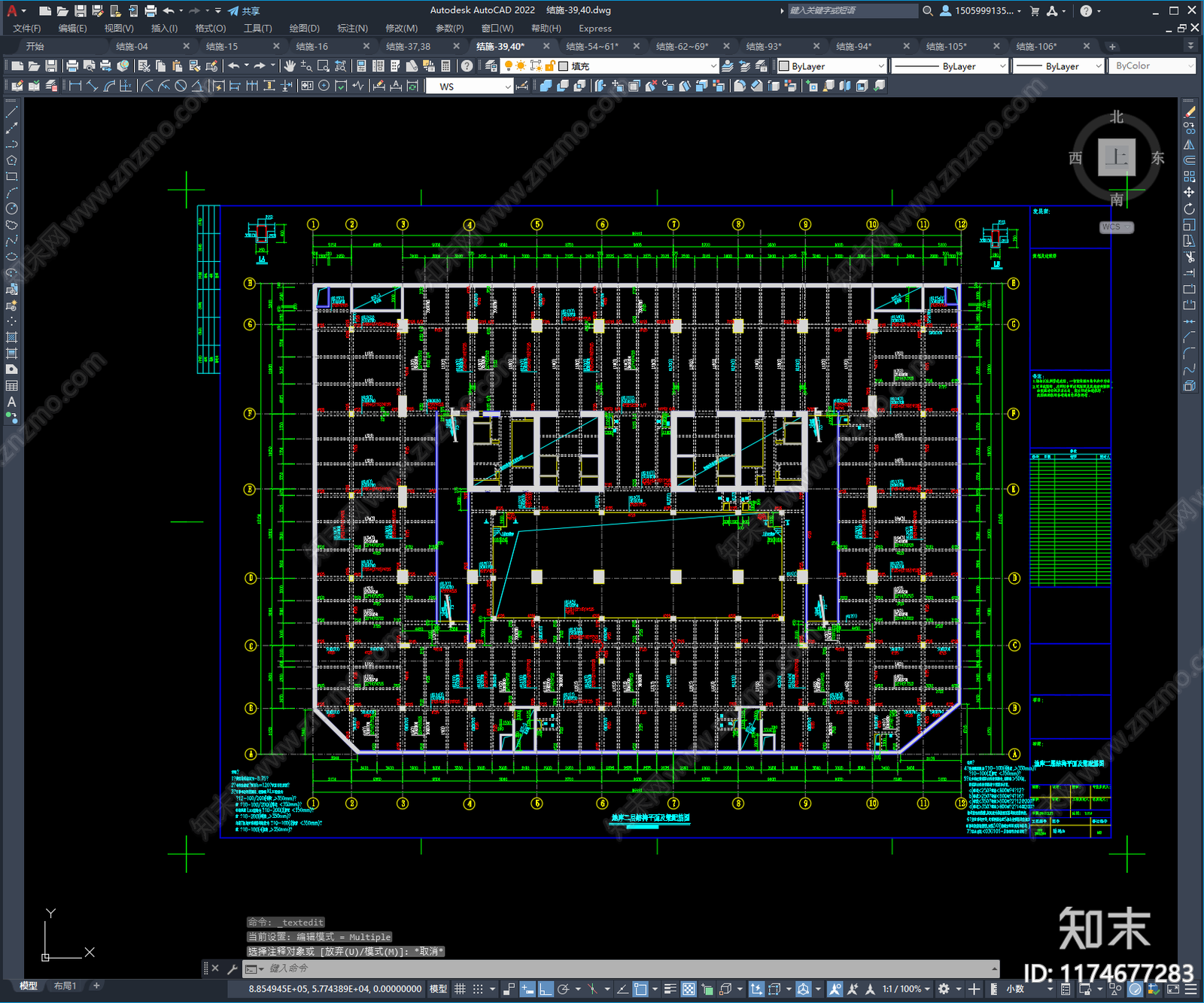The height and width of the screenshot is (1003, 1204).
Task: Open the 标注(N) menu
Action: (352, 28)
